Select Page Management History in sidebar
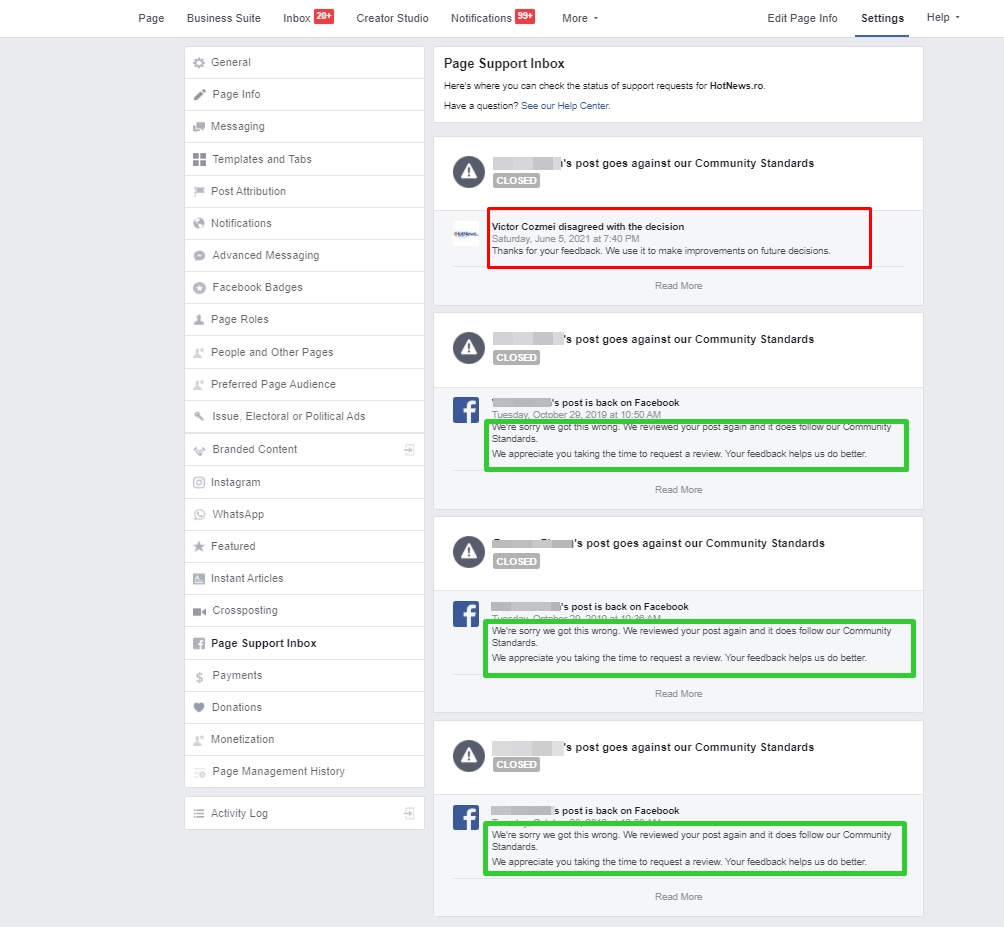Viewport: 1004px width, 927px height. (x=278, y=772)
